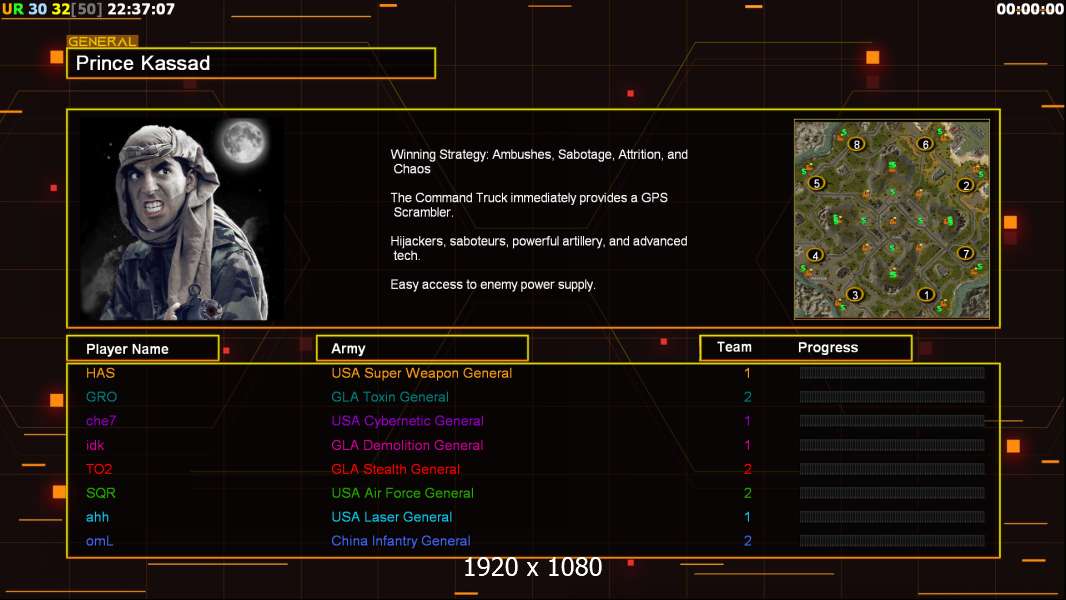
Task: Click Easy access to enemy power supply
Action: point(493,285)
